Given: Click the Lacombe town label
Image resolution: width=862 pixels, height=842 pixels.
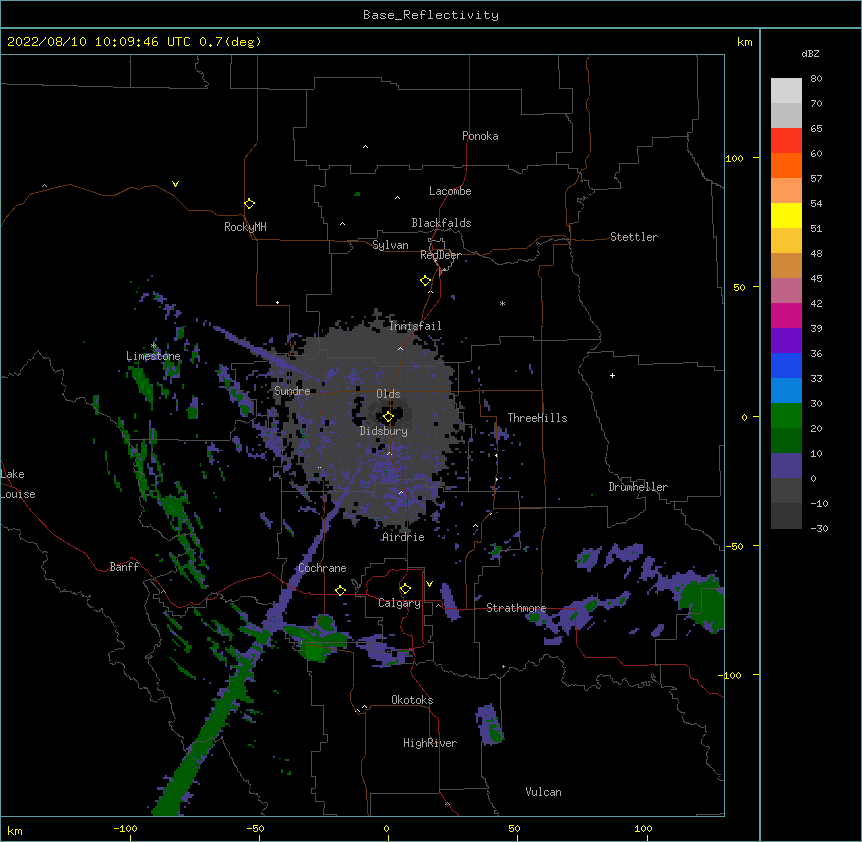Looking at the screenshot, I should tap(450, 191).
